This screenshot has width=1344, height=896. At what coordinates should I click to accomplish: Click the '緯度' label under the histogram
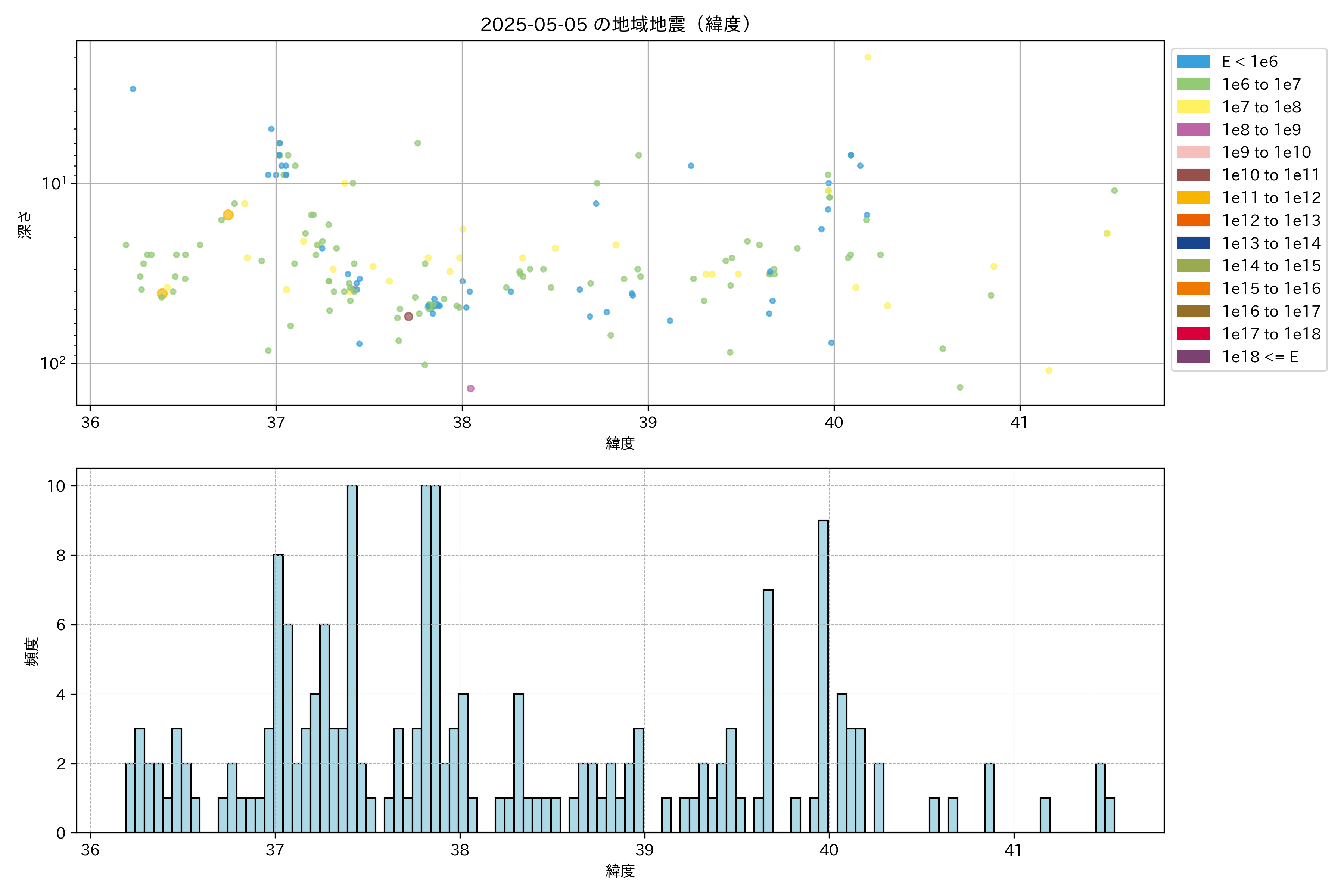tap(620, 871)
